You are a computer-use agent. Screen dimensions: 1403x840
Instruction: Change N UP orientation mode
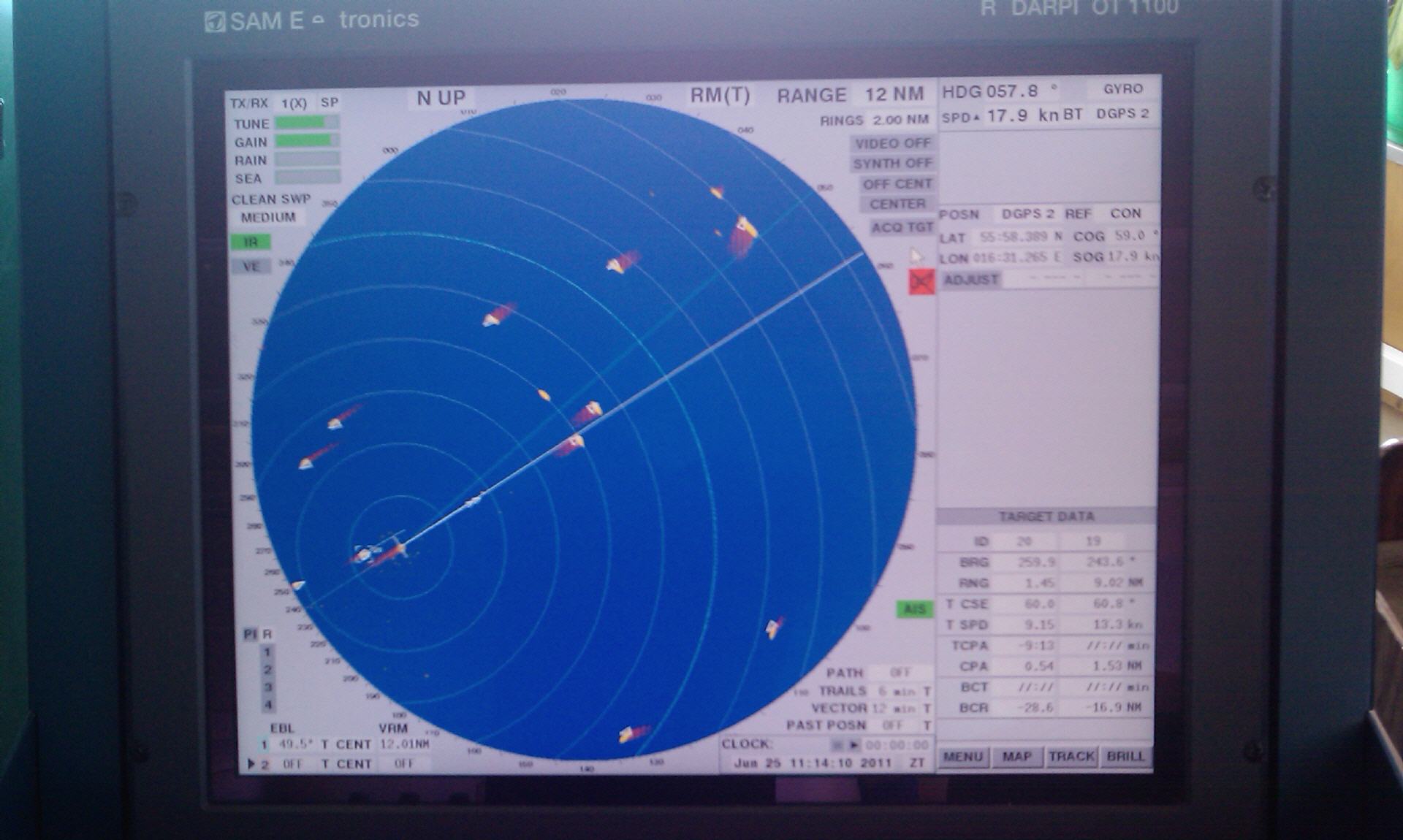[441, 98]
